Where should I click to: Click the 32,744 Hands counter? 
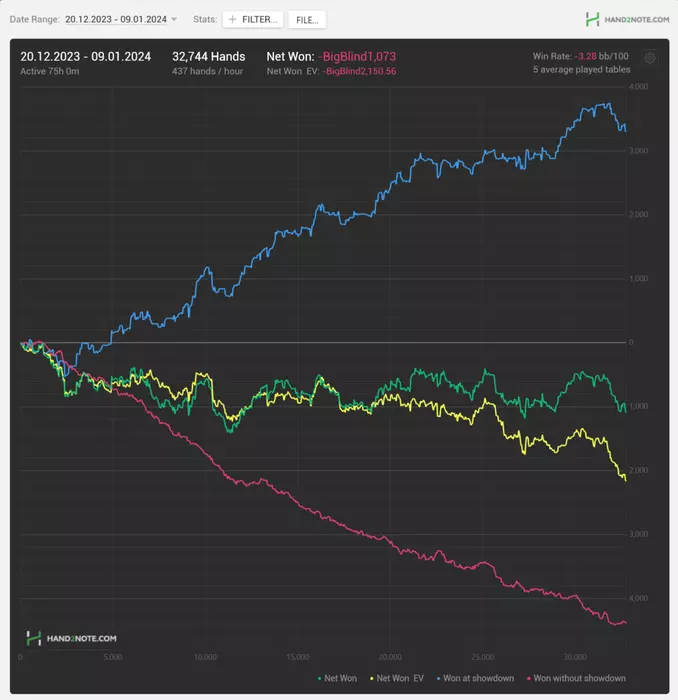pyautogui.click(x=208, y=56)
